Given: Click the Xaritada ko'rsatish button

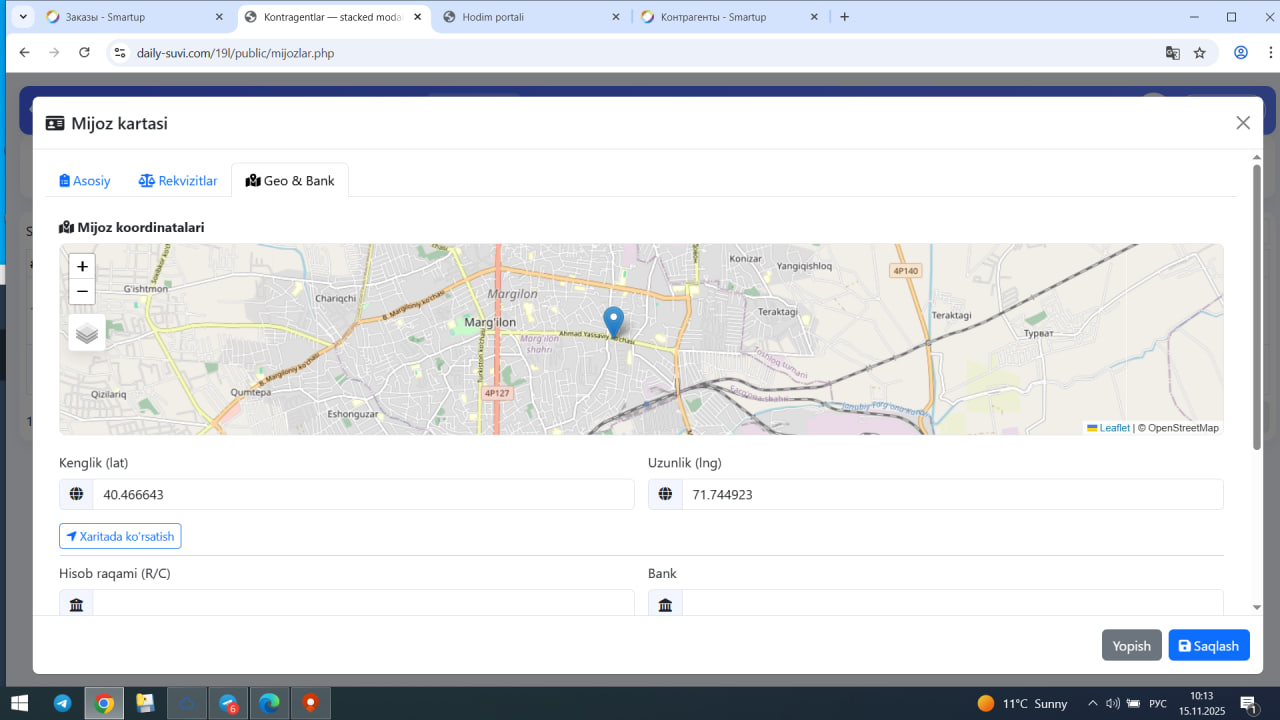Looking at the screenshot, I should [x=120, y=537].
